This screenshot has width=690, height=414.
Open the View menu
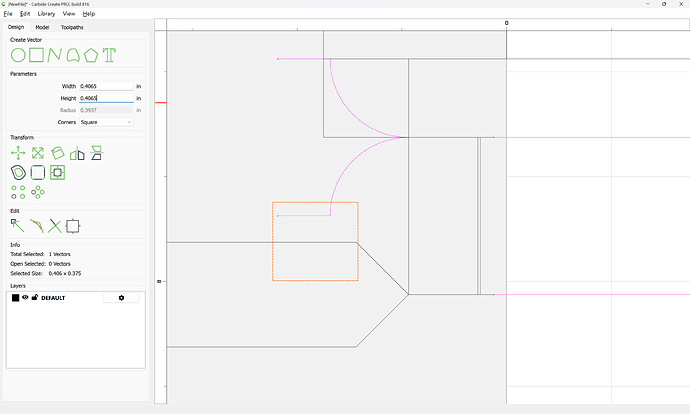pyautogui.click(x=69, y=14)
